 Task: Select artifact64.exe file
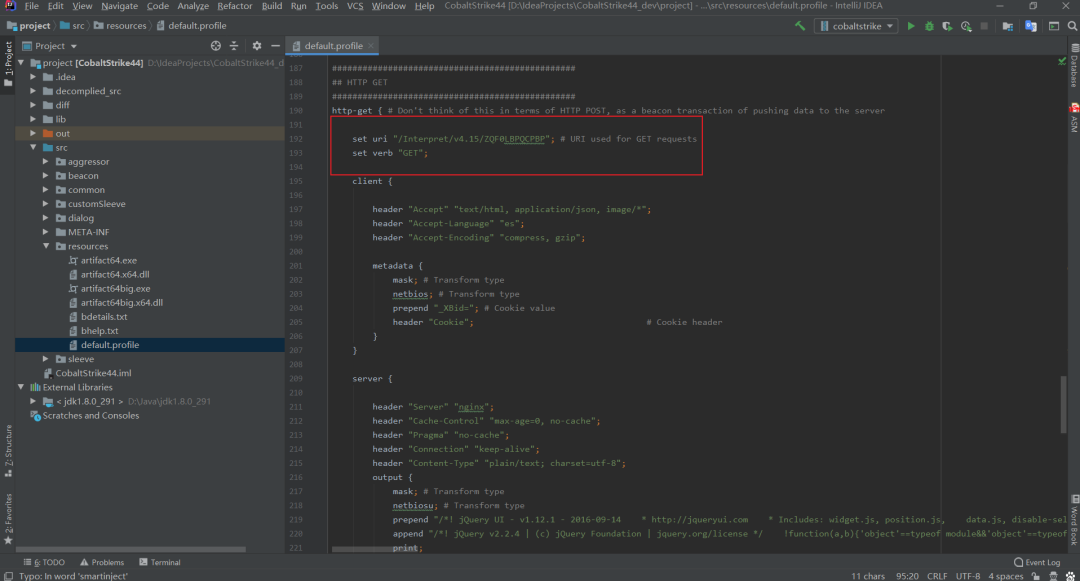point(108,260)
